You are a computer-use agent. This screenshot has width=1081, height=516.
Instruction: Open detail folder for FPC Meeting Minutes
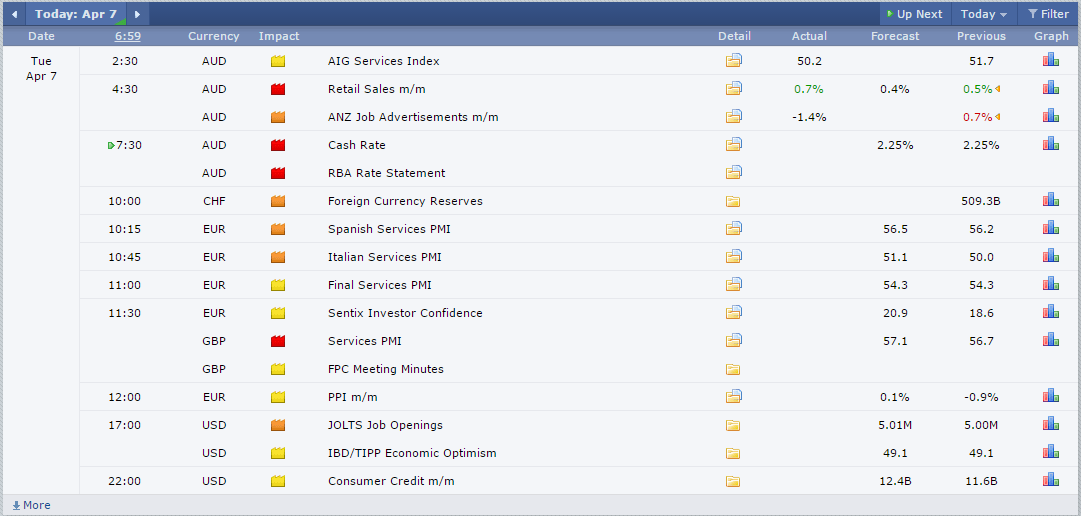pyautogui.click(x=733, y=369)
